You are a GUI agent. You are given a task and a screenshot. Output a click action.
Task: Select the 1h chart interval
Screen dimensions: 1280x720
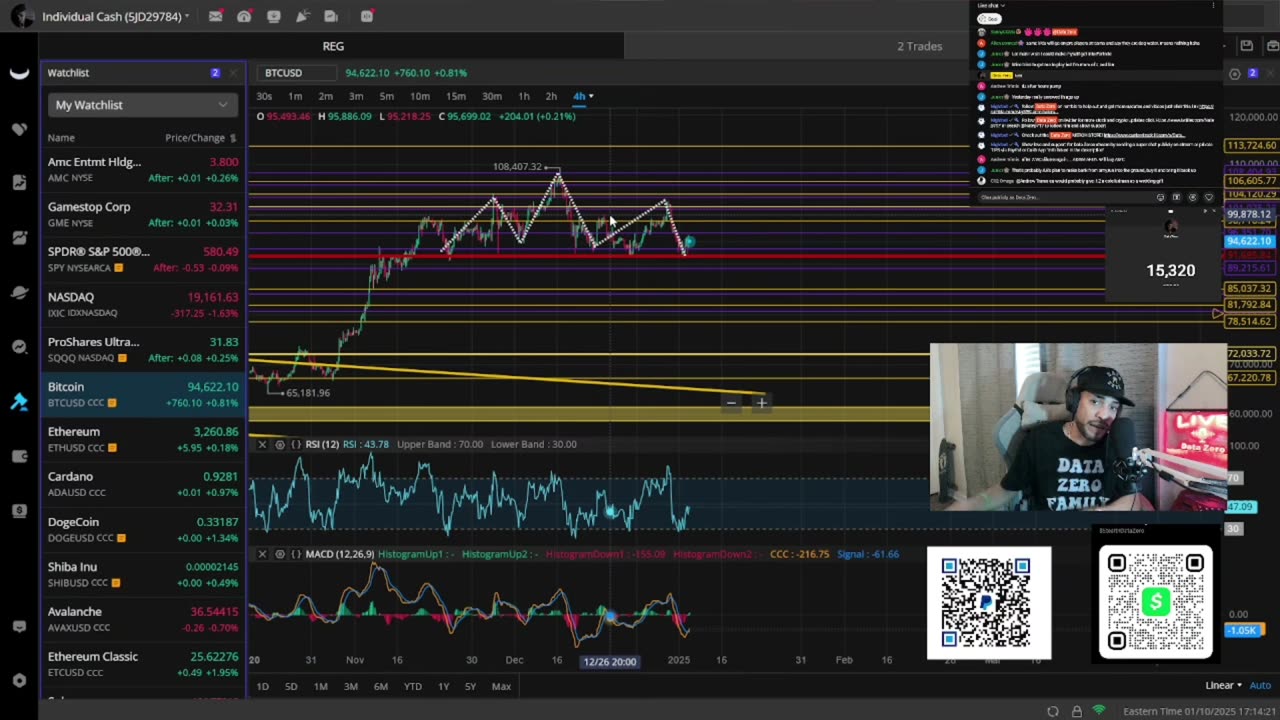click(x=523, y=96)
